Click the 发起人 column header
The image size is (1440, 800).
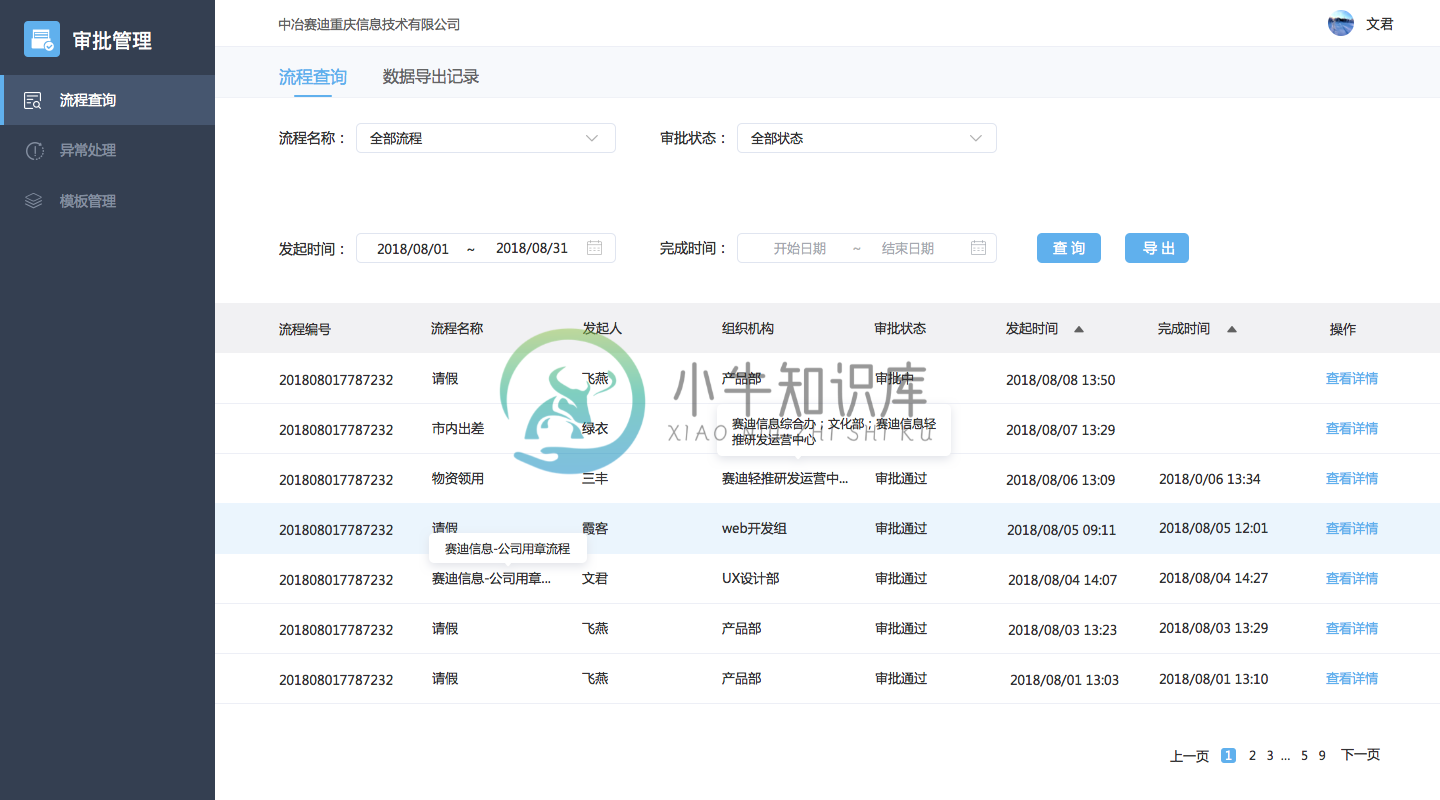pos(602,329)
